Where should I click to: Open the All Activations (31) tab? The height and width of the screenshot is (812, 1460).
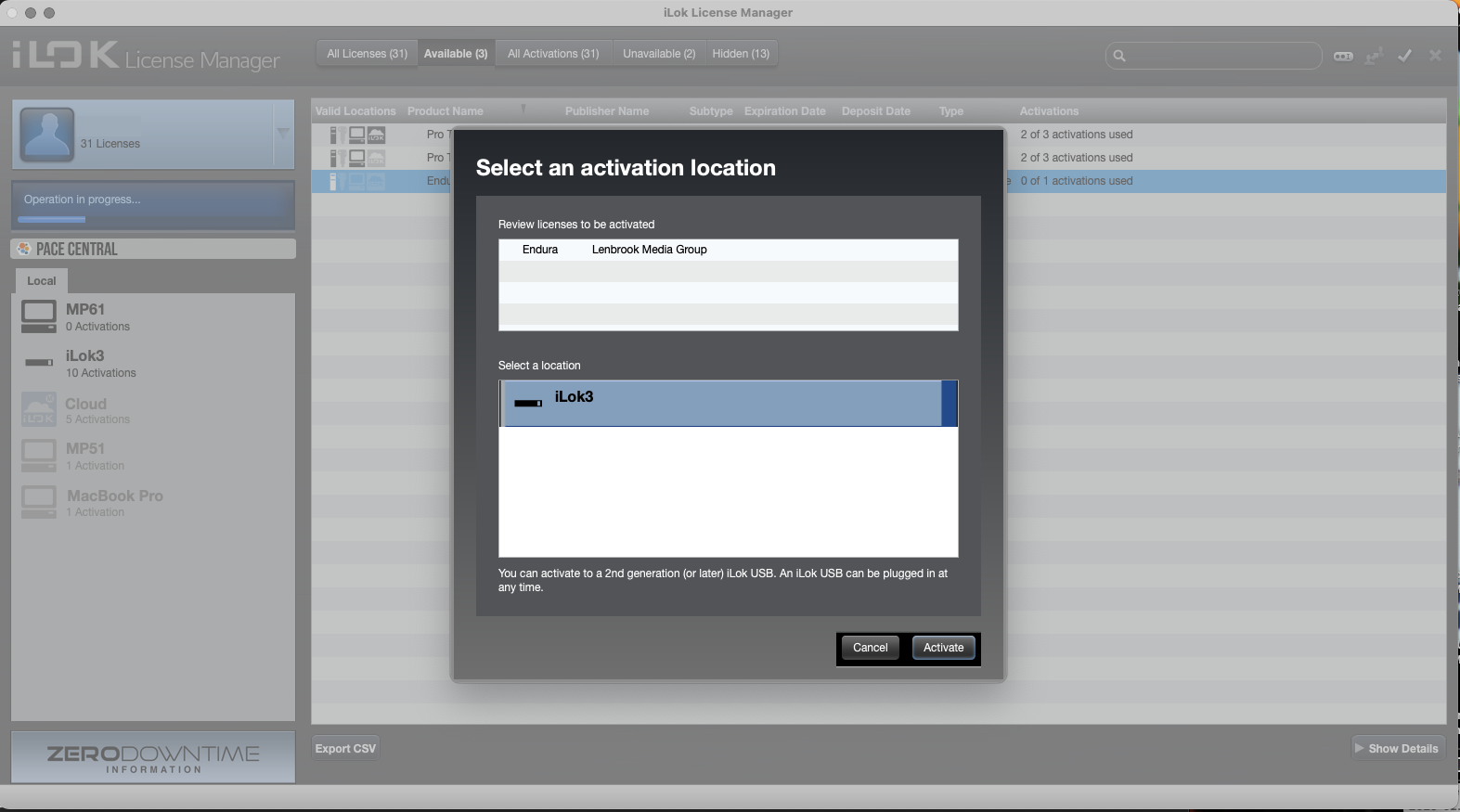click(553, 54)
